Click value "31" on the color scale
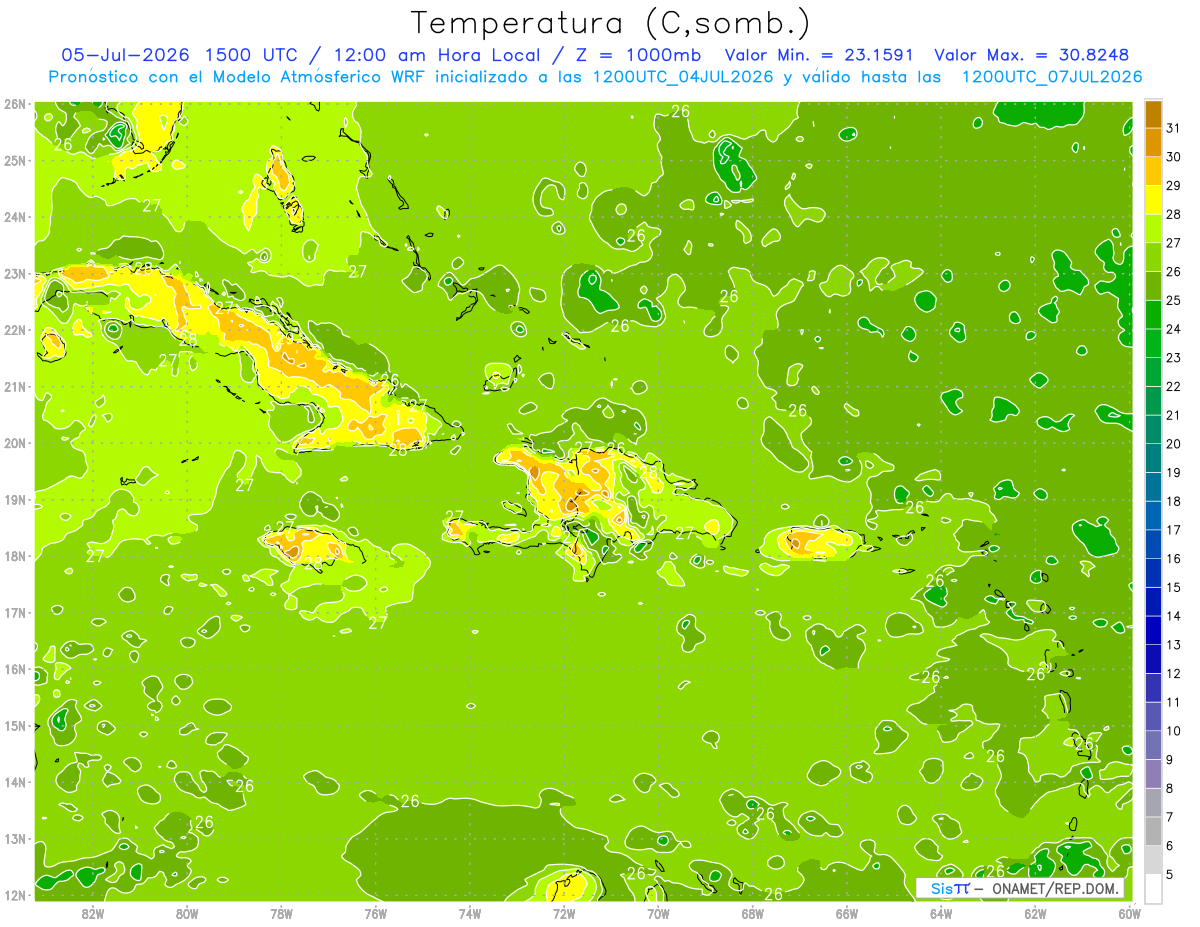This screenshot has height=927, width=1200. [x=1173, y=128]
